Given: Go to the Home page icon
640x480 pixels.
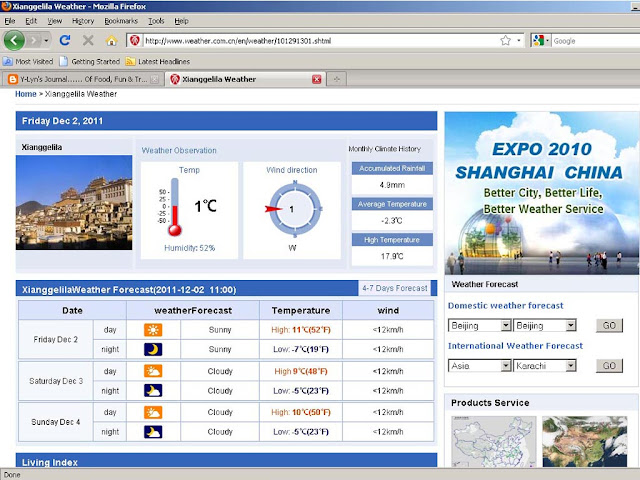Looking at the screenshot, I should (111, 40).
